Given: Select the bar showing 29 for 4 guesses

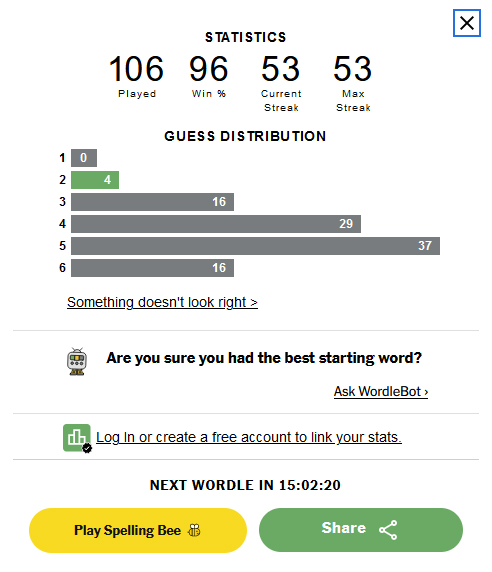Looking at the screenshot, I should coord(216,224).
